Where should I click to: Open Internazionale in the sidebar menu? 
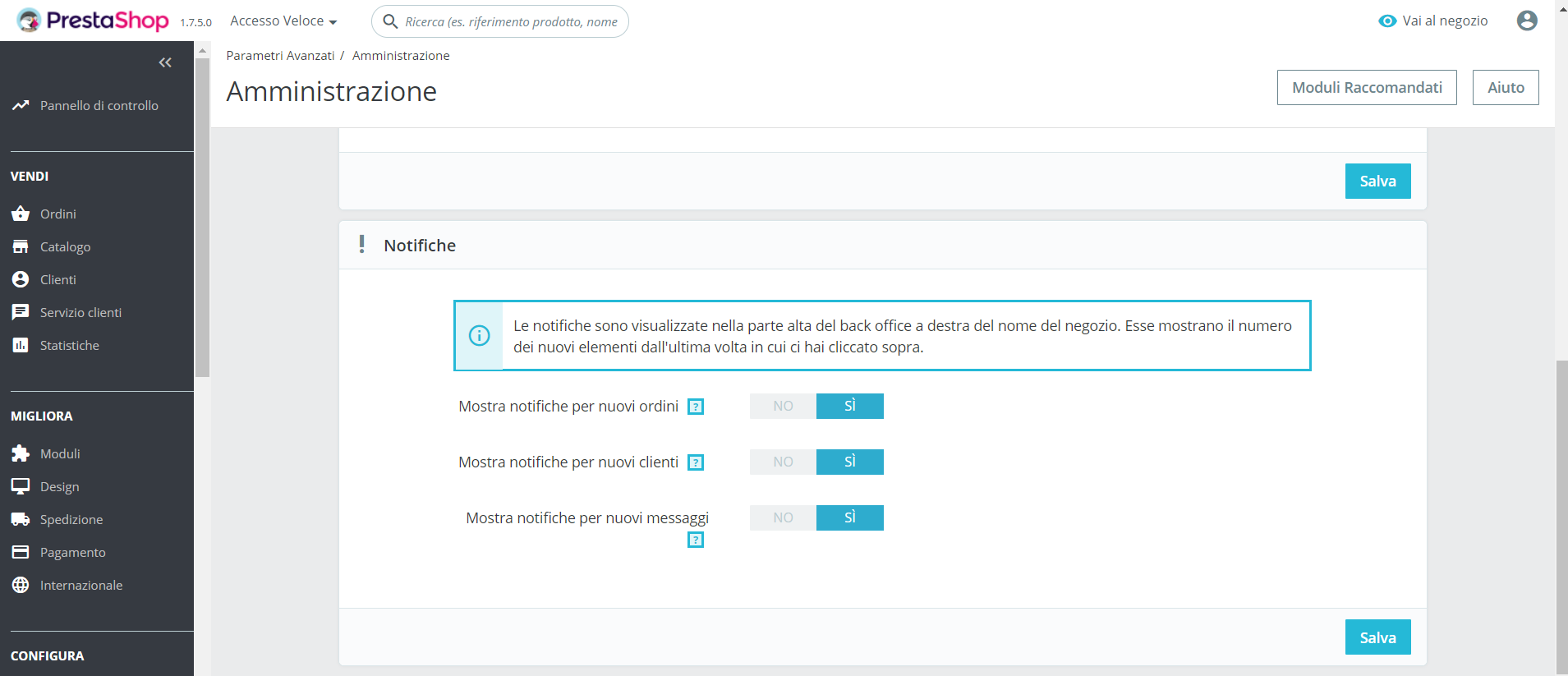(81, 585)
